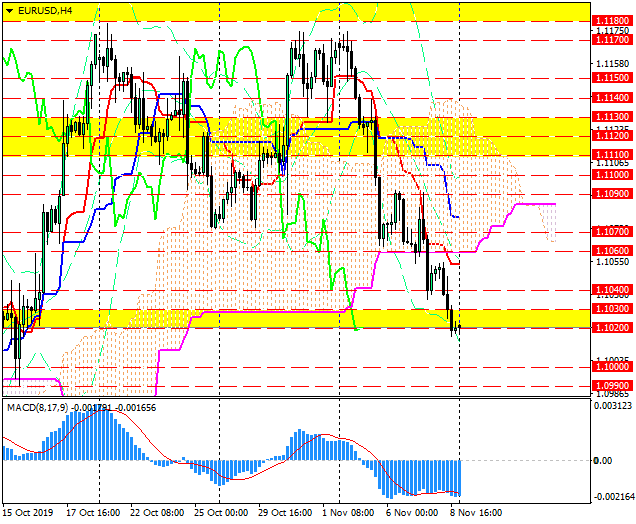Select the 1.11700 price level label
The width and height of the screenshot is (636, 524).
pos(610,40)
